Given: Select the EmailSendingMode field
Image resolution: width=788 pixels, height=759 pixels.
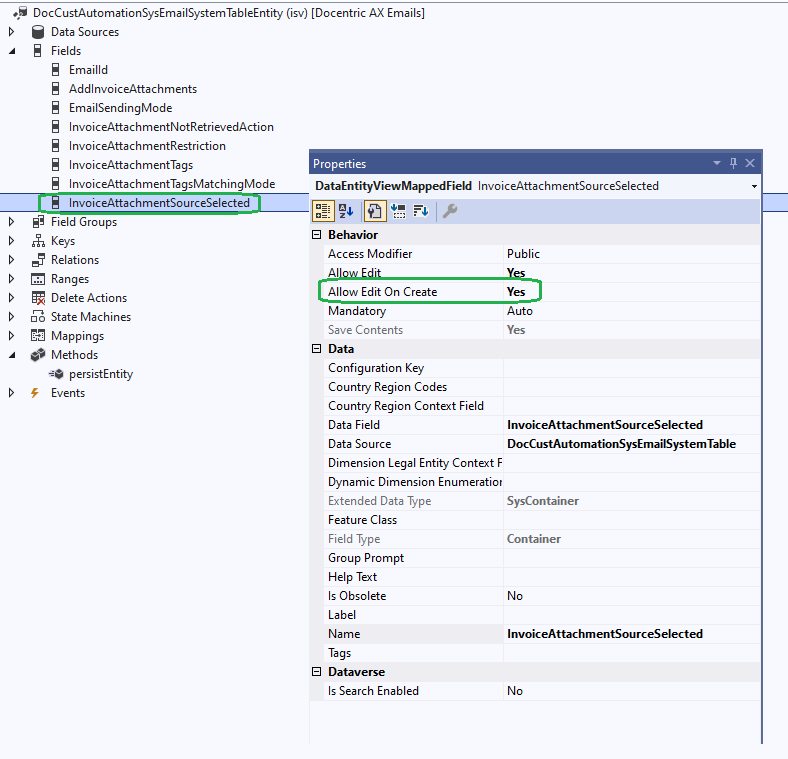Looking at the screenshot, I should [120, 108].
